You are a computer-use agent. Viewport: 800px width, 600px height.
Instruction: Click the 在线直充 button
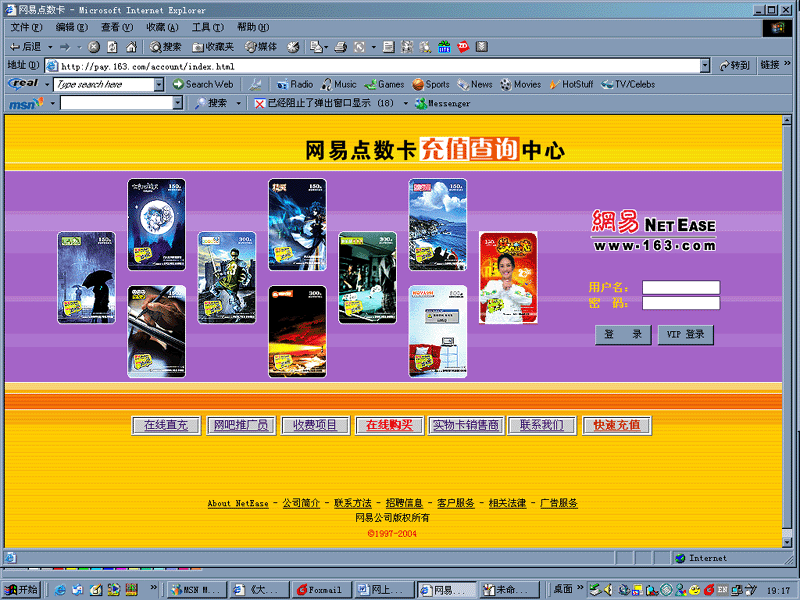[166, 425]
